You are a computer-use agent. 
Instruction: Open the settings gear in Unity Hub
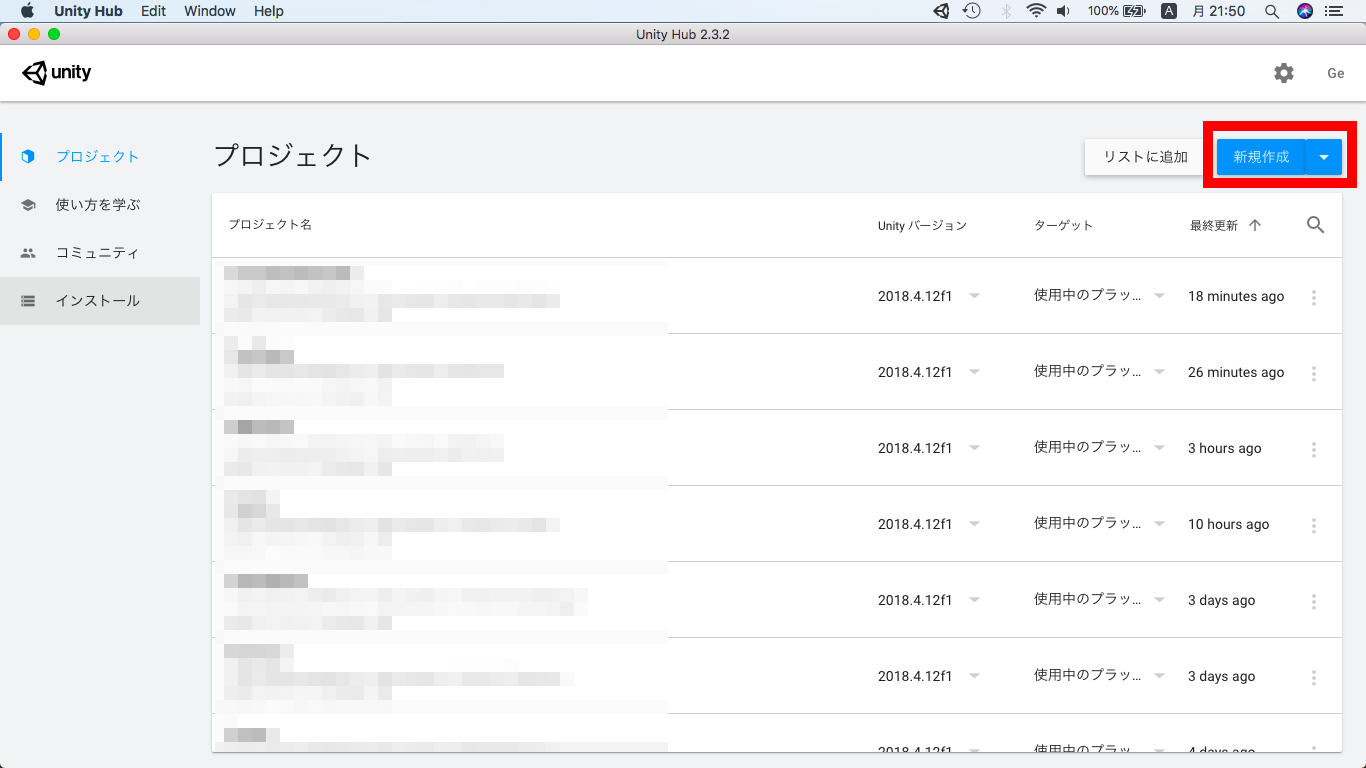point(1284,73)
